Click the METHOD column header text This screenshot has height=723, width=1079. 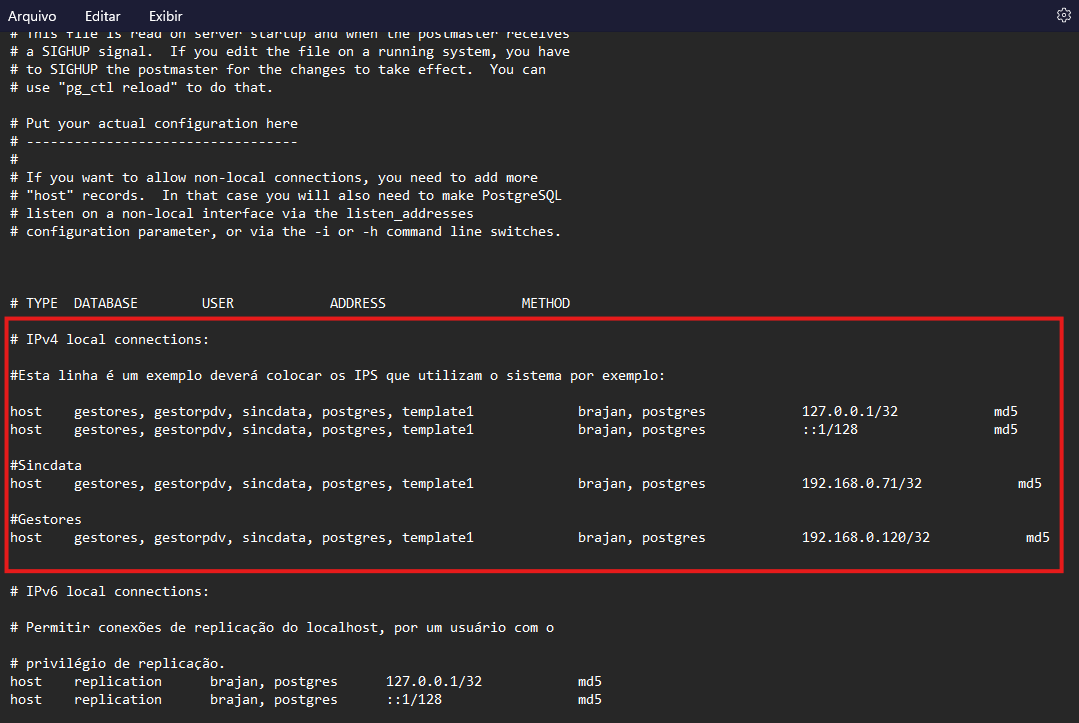[545, 303]
